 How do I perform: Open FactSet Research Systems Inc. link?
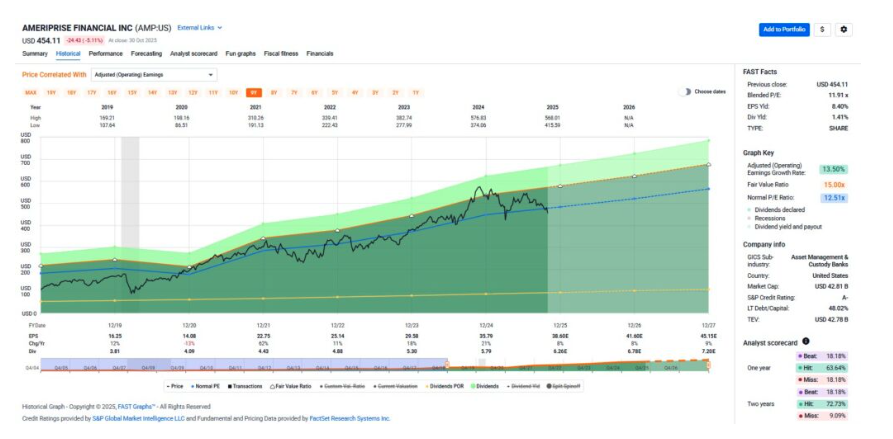coord(350,418)
